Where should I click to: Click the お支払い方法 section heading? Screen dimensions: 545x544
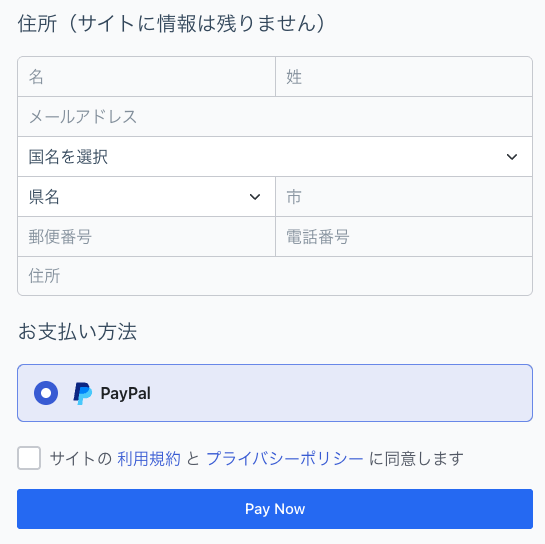(77, 331)
